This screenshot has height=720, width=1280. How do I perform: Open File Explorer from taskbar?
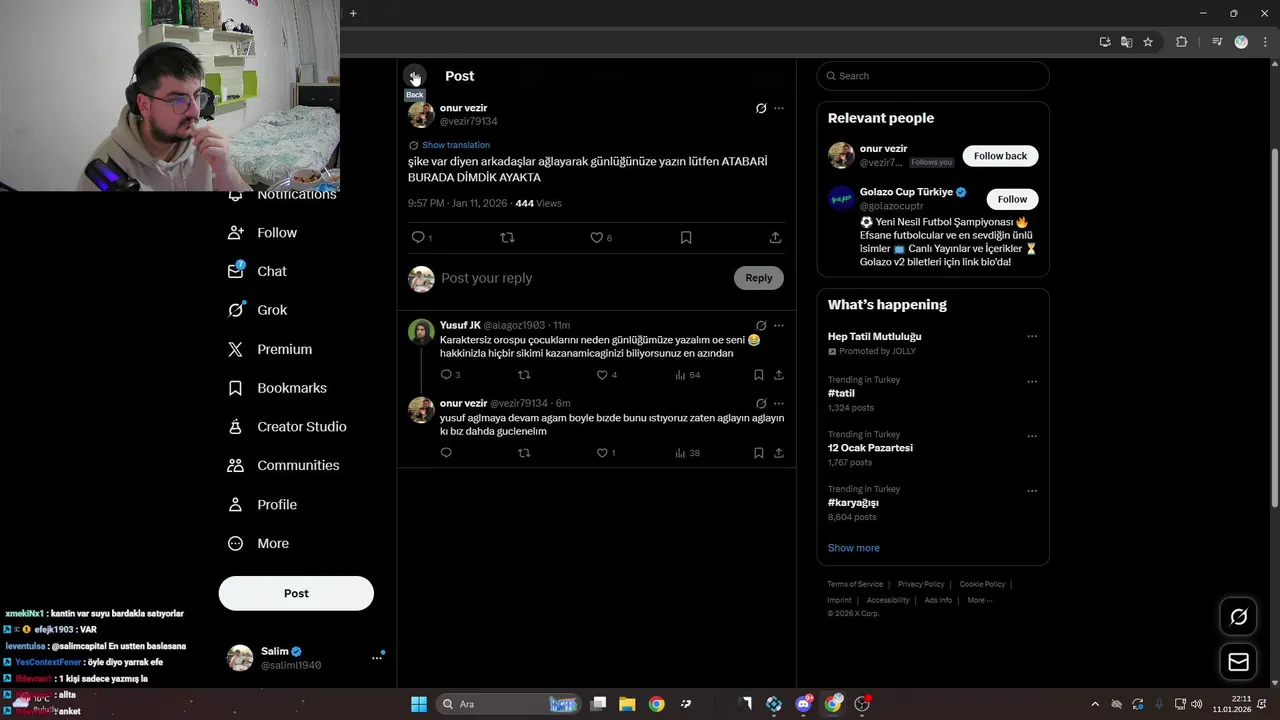(627, 704)
